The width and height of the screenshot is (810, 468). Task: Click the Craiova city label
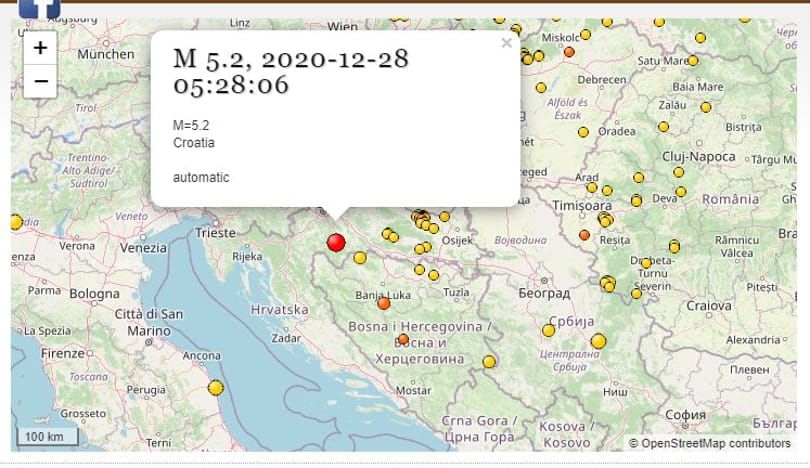pos(709,306)
